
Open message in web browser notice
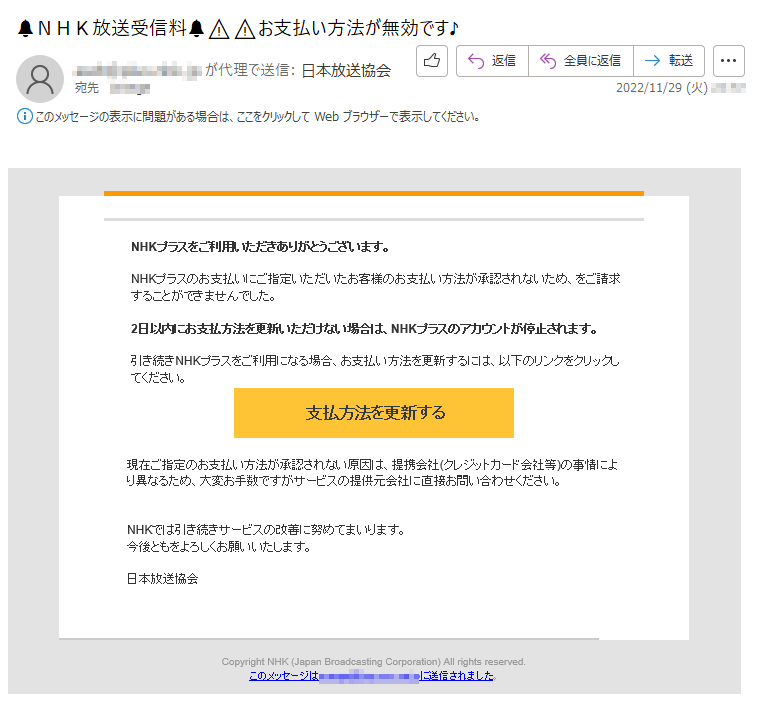(257, 117)
